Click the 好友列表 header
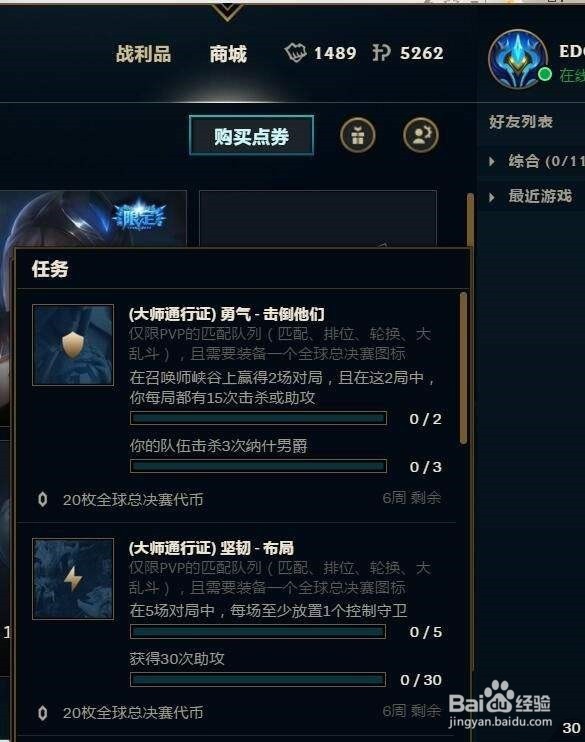 (521, 122)
